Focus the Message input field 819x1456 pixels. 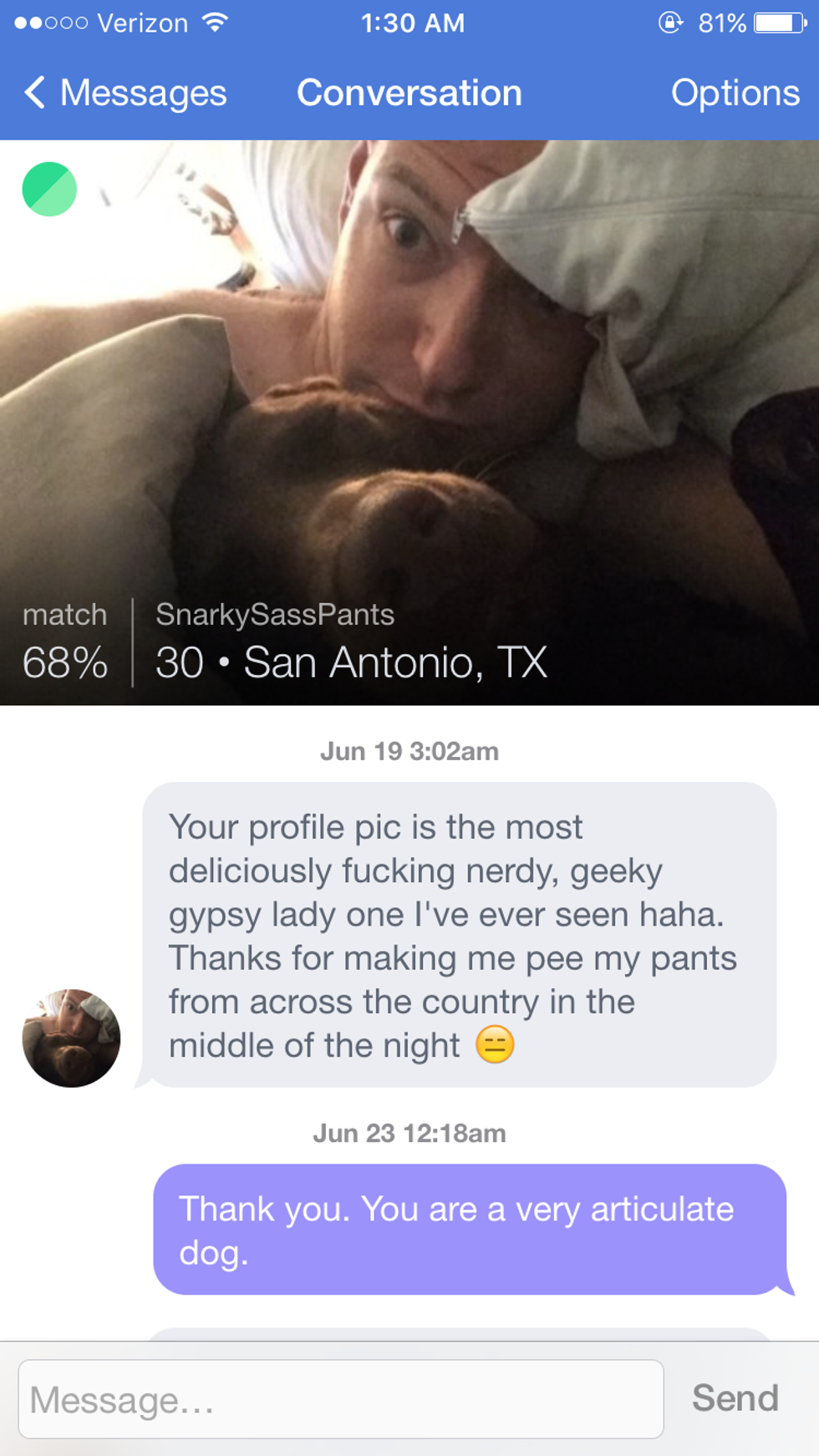341,1399
